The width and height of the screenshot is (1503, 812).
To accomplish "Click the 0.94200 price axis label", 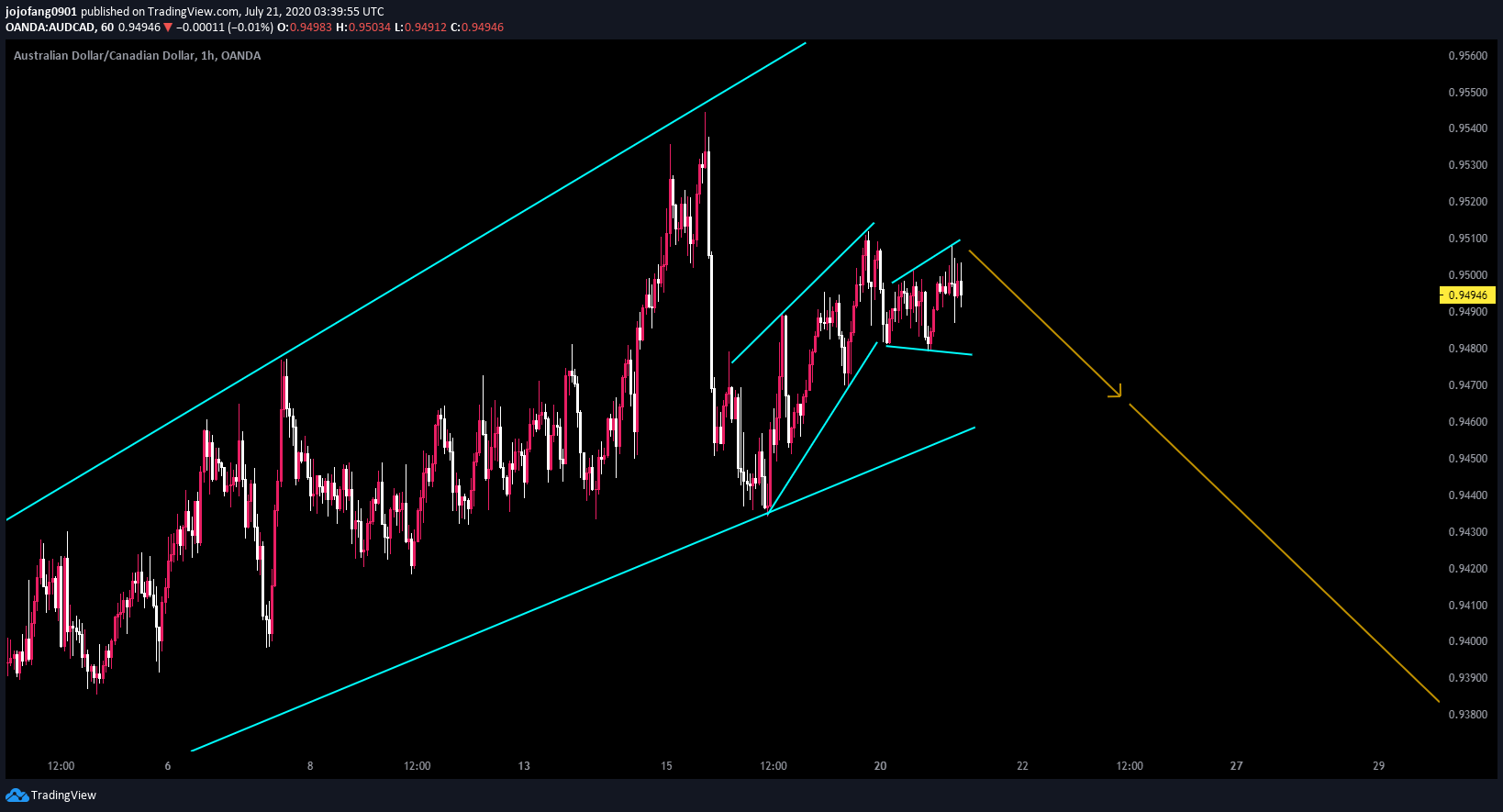I will click(x=1467, y=569).
